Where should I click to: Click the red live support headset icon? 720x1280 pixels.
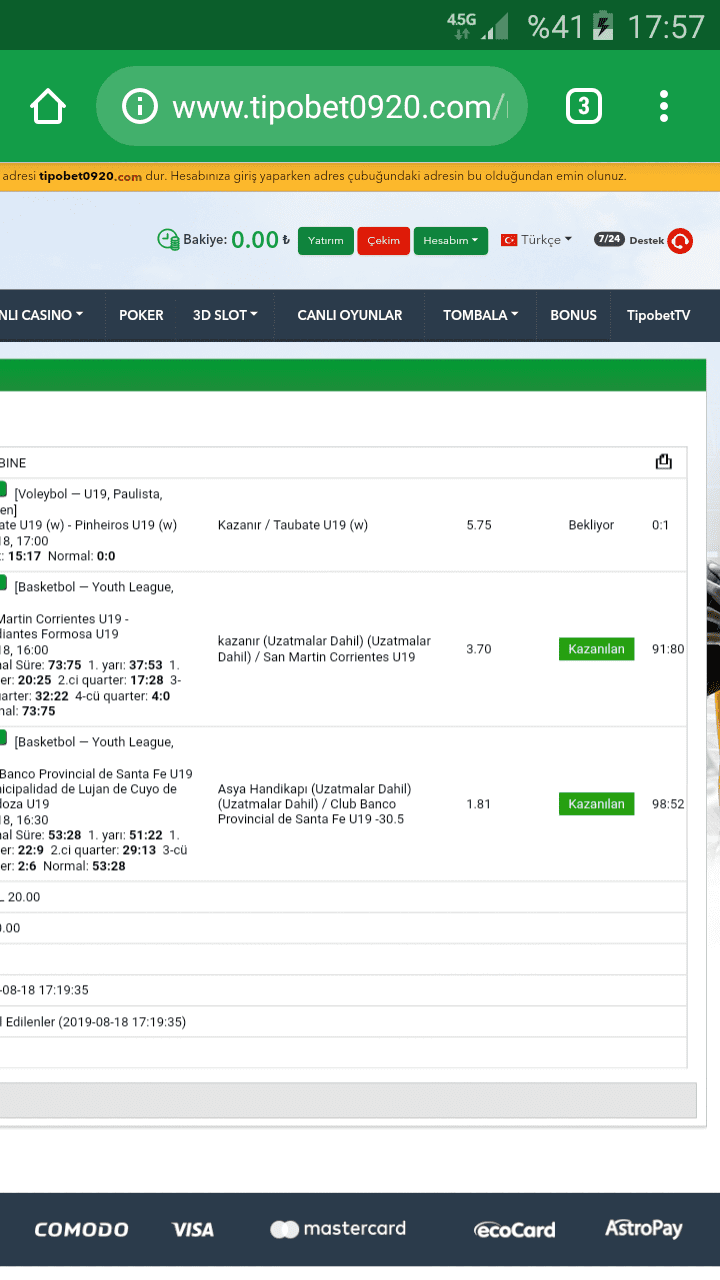click(x=681, y=241)
